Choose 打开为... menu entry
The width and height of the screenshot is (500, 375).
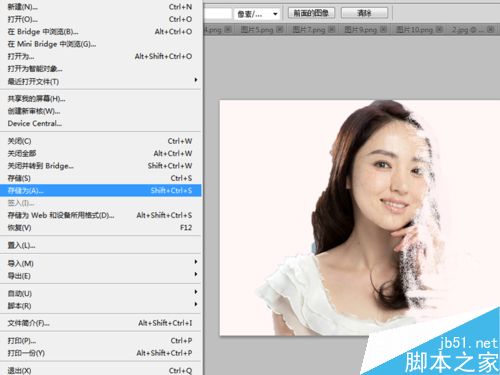tap(100, 56)
